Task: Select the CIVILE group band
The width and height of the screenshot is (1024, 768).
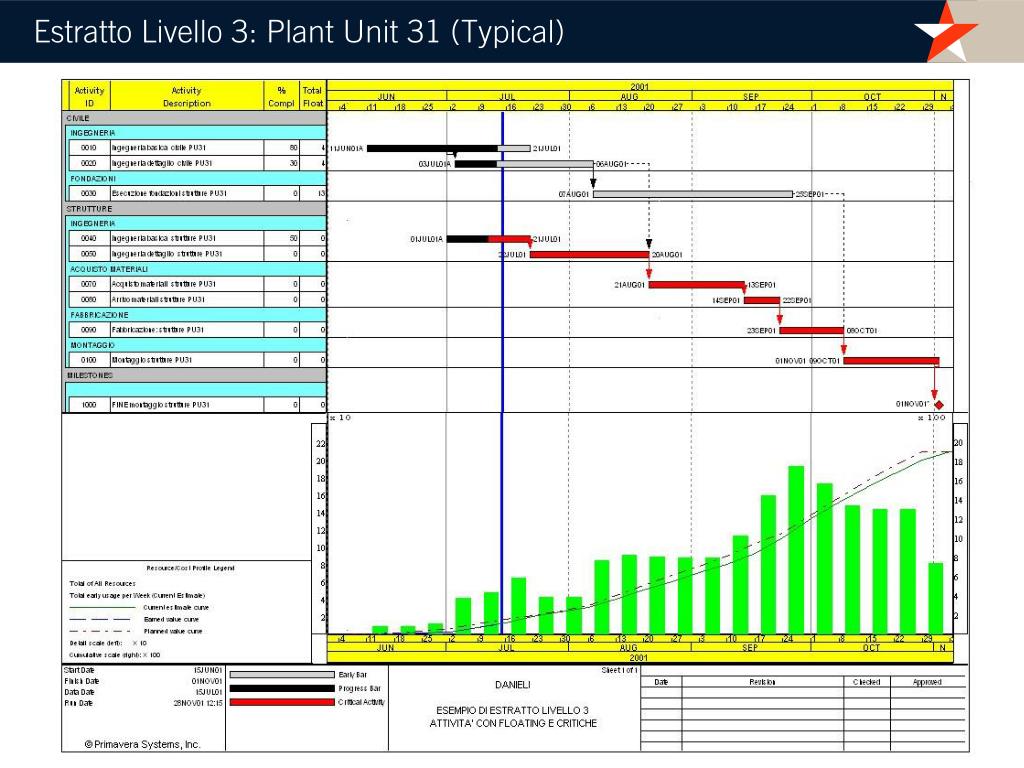Action: click(194, 118)
